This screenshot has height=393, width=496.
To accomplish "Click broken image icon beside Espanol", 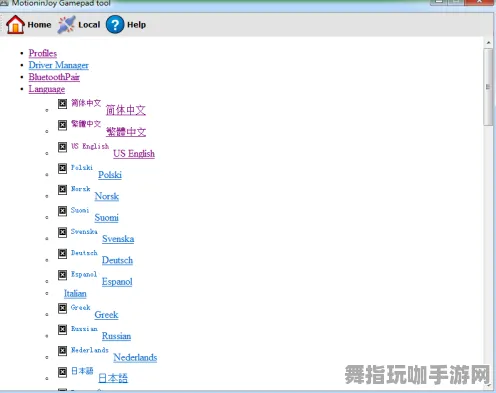I will [62, 275].
